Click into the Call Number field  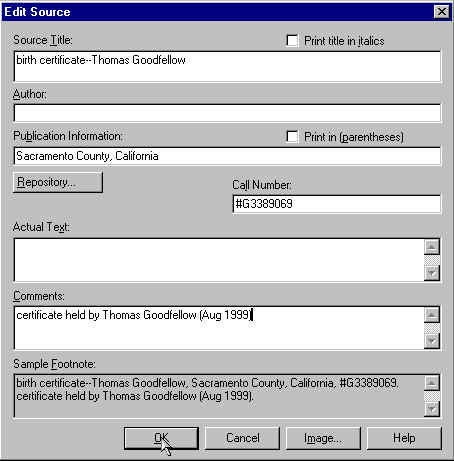[x=337, y=204]
